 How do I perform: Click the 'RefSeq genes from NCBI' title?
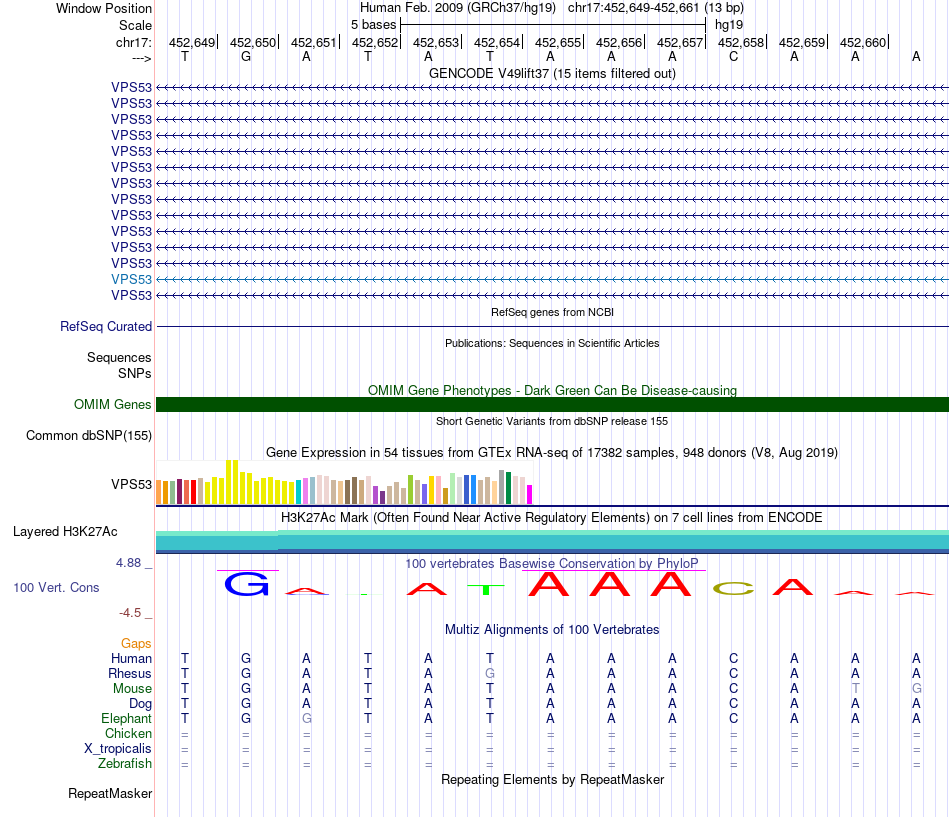tap(552, 312)
